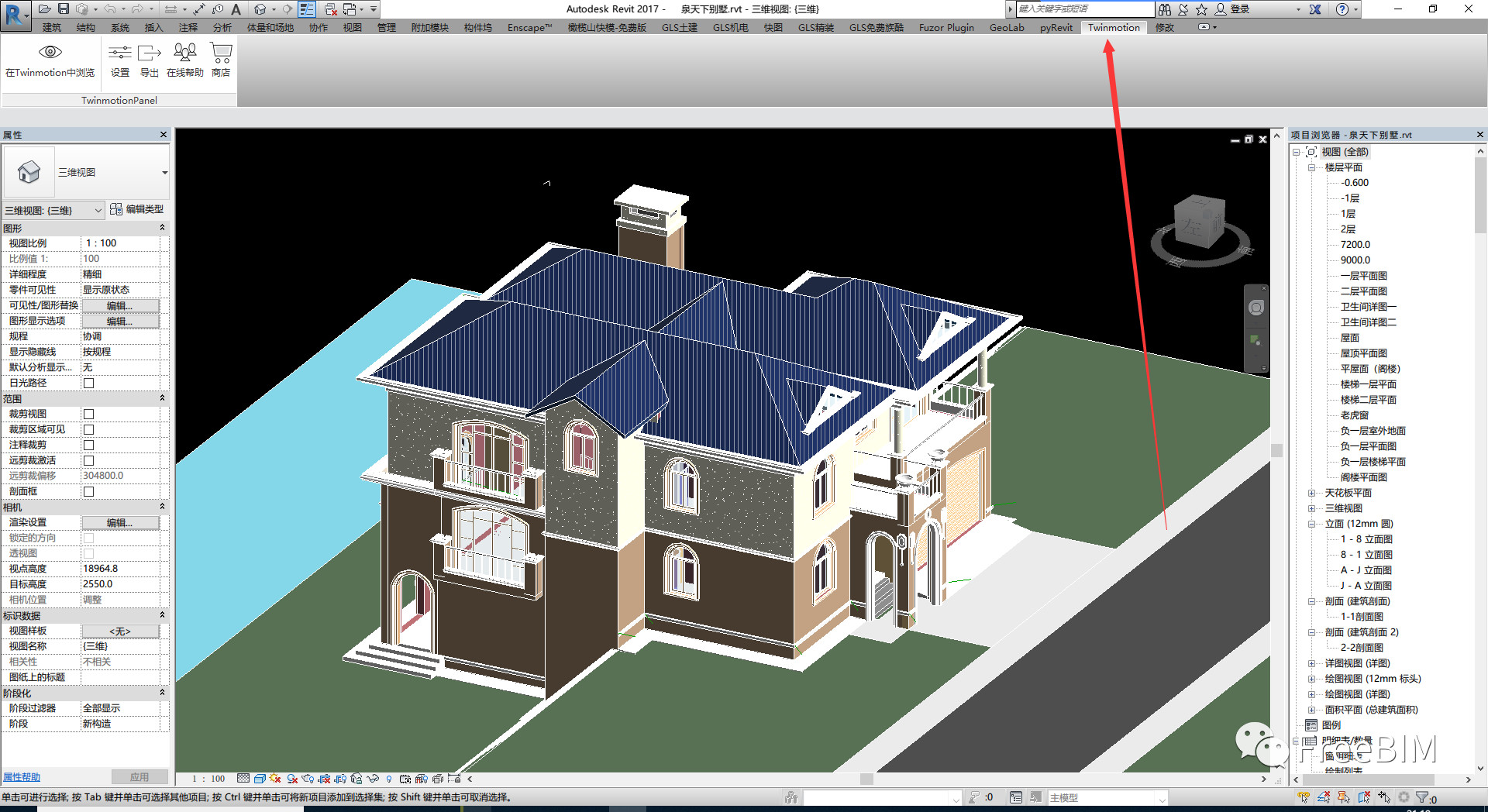
Task: Click the Save icon in quick access toolbar
Action: click(64, 9)
